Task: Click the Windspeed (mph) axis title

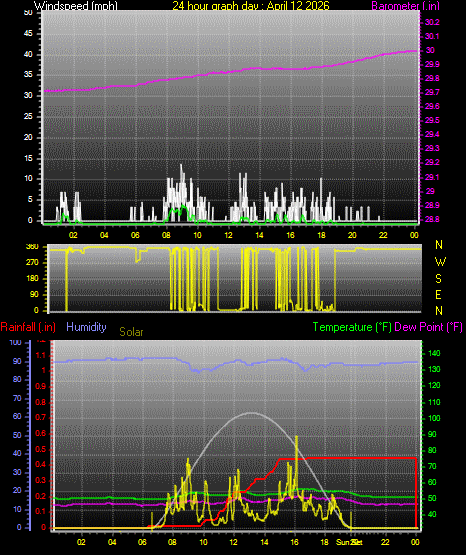Action: (x=76, y=6)
